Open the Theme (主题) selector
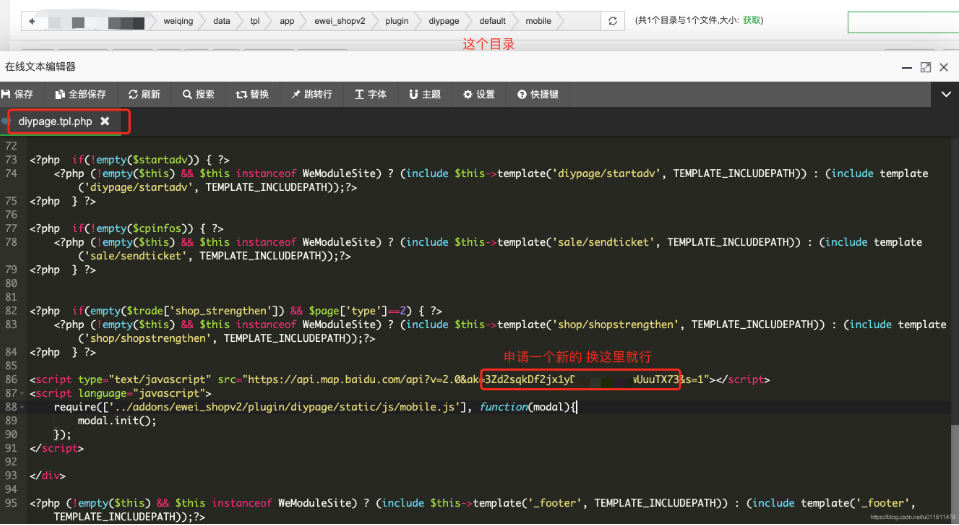Image resolution: width=959 pixels, height=525 pixels. click(x=424, y=94)
